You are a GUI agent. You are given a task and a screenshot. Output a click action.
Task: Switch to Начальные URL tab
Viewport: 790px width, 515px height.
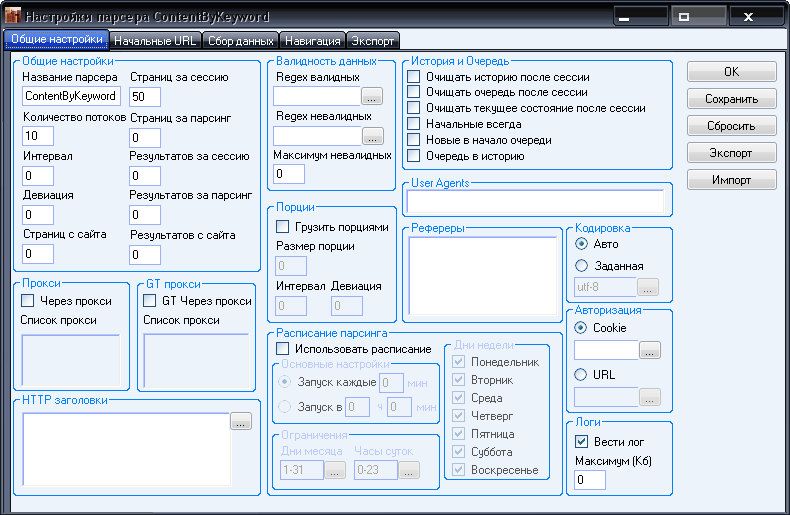[x=155, y=41]
